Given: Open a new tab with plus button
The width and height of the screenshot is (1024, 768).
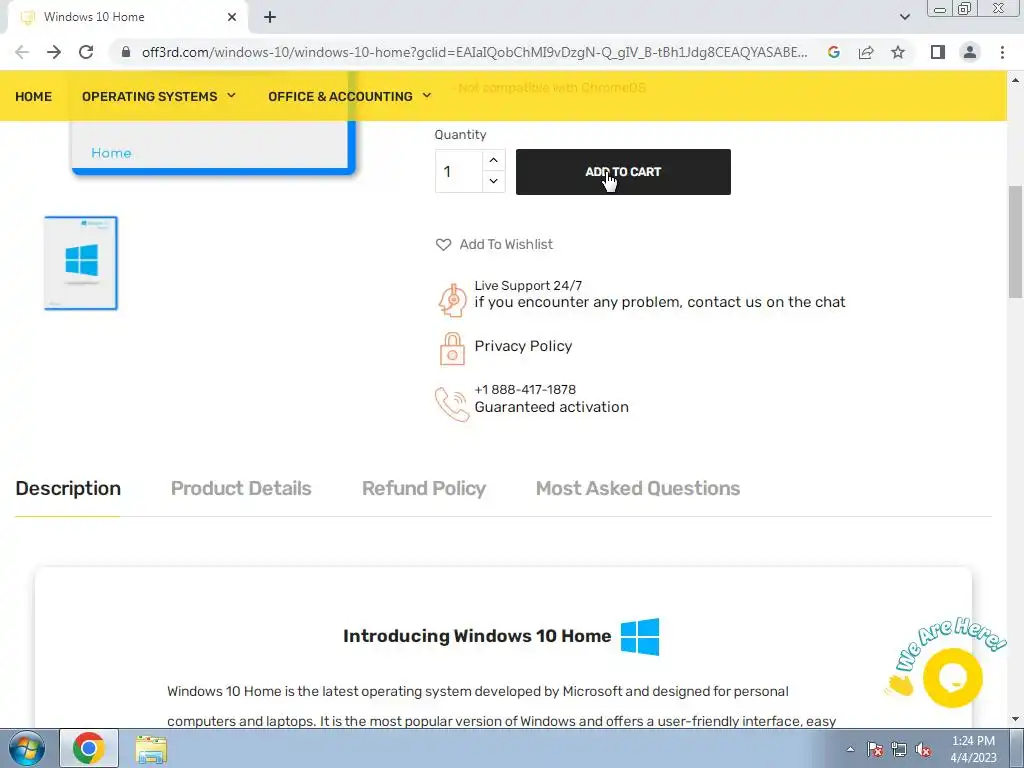Looking at the screenshot, I should point(270,17).
